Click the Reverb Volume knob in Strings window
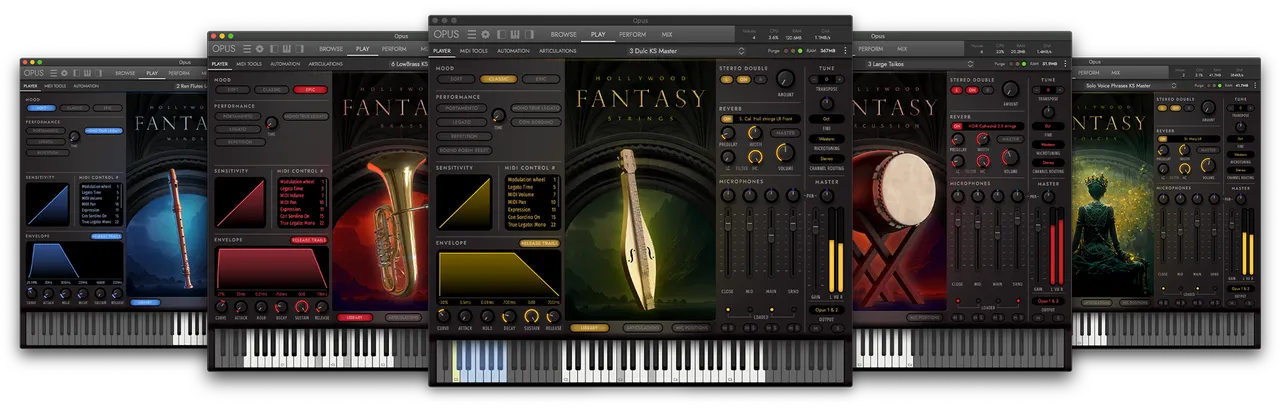The width and height of the screenshot is (1280, 420). click(x=785, y=152)
